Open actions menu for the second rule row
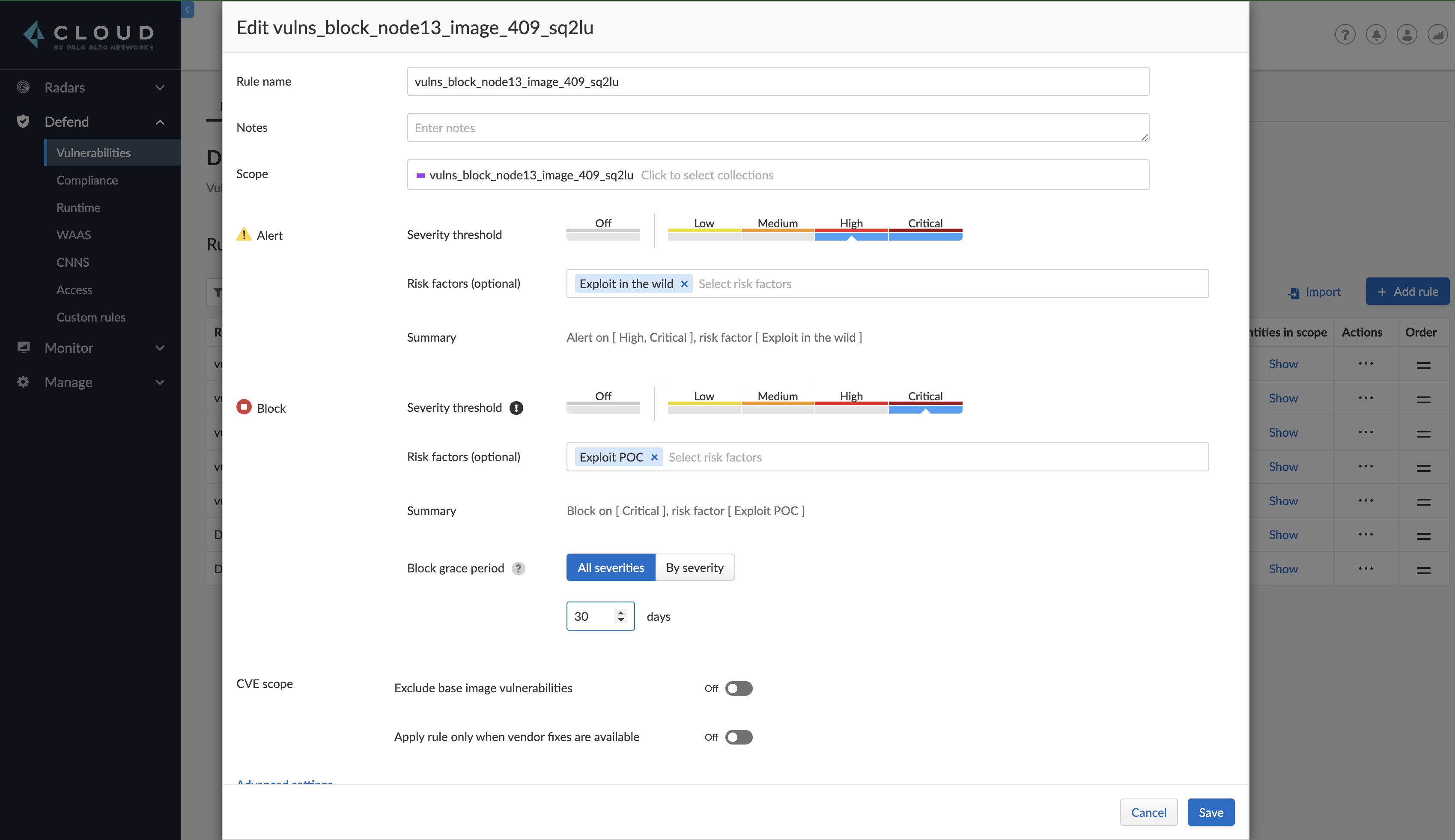The height and width of the screenshot is (840, 1455). (1366, 397)
